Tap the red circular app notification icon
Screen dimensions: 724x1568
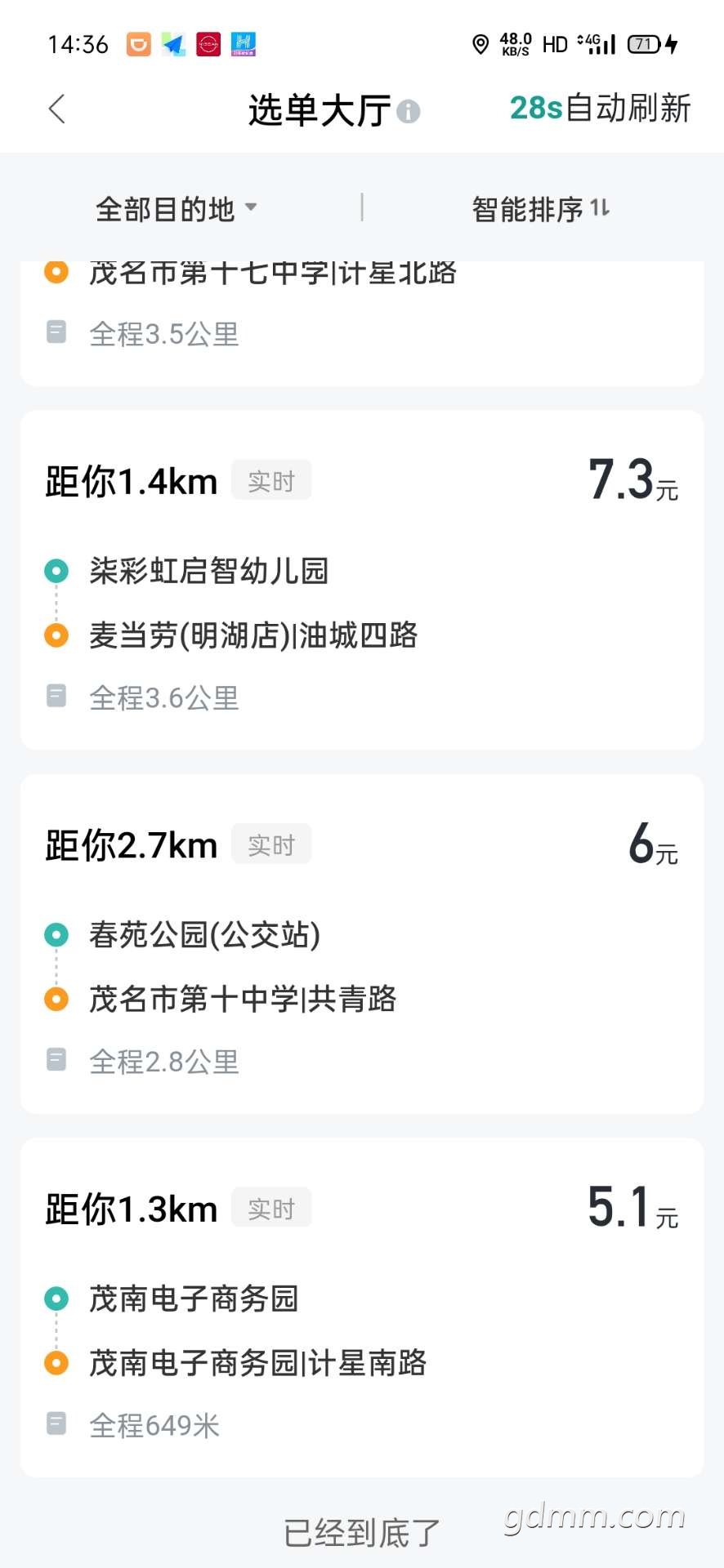[x=208, y=44]
